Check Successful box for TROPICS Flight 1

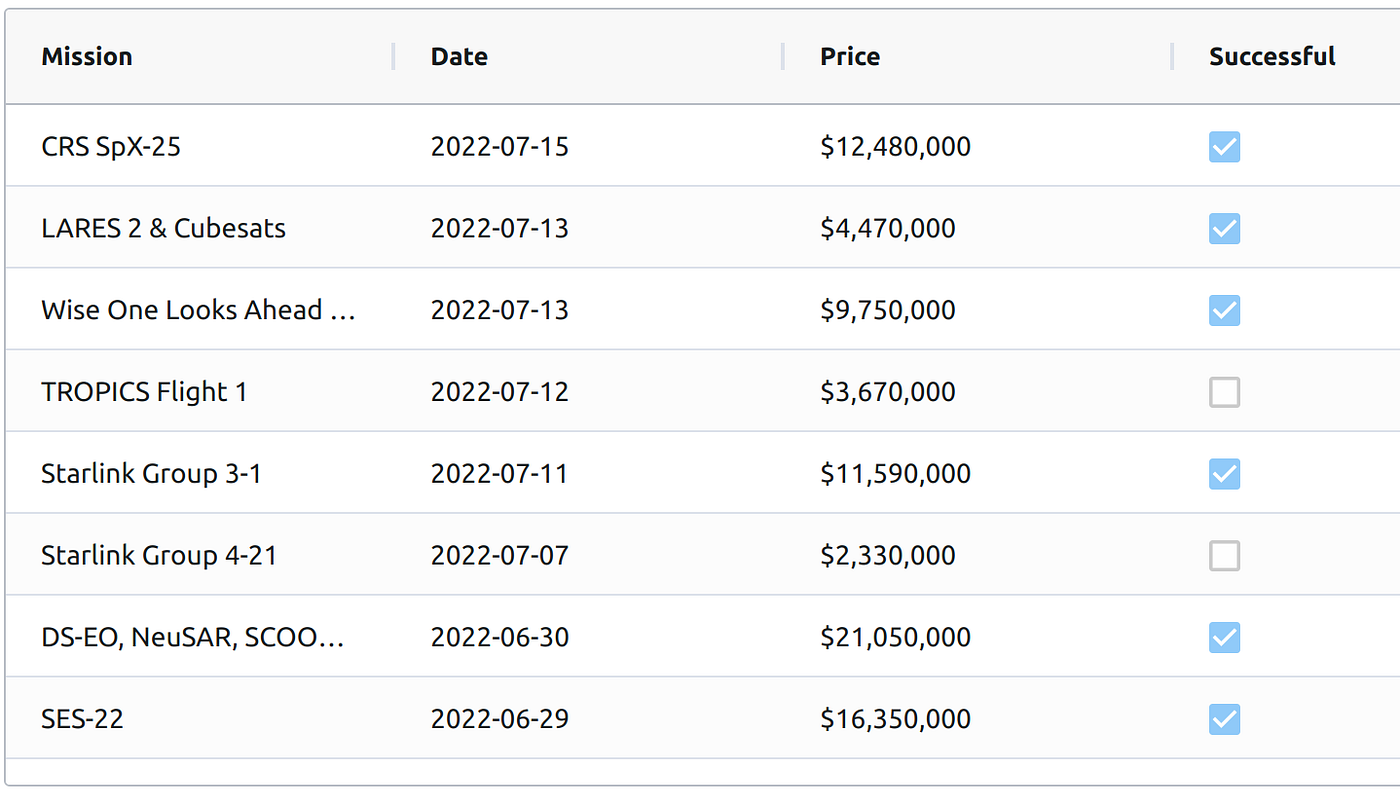coord(1224,392)
